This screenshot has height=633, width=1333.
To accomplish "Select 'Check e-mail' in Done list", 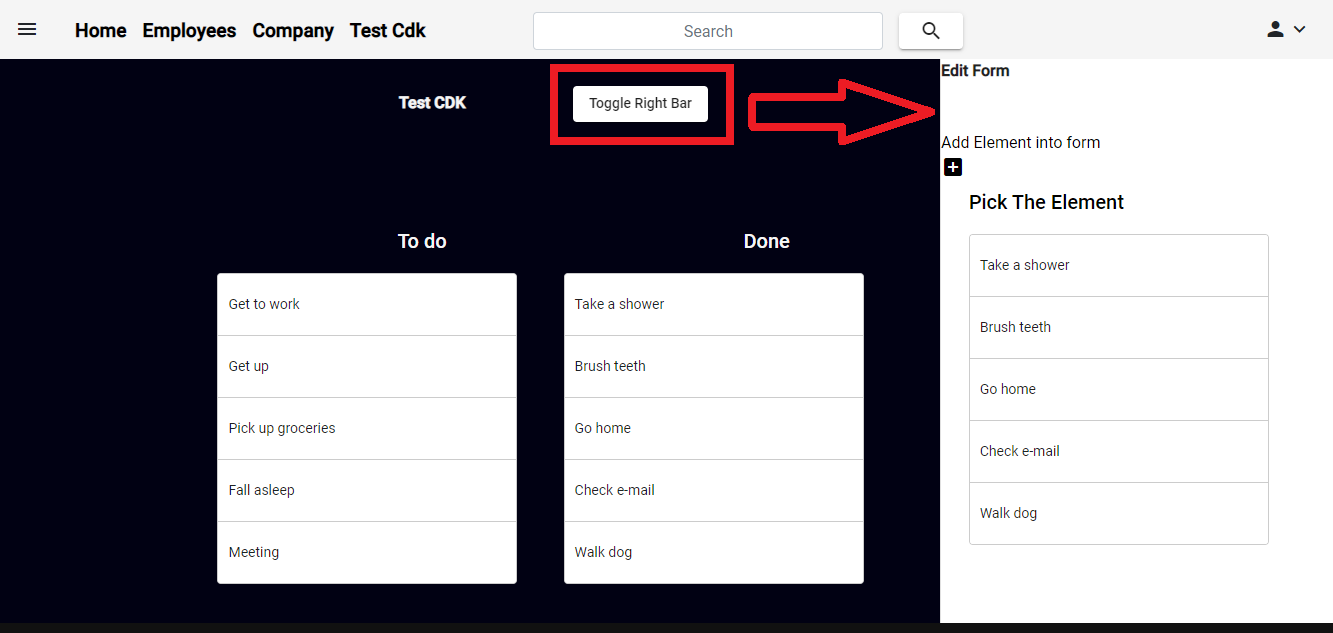I will tap(714, 490).
